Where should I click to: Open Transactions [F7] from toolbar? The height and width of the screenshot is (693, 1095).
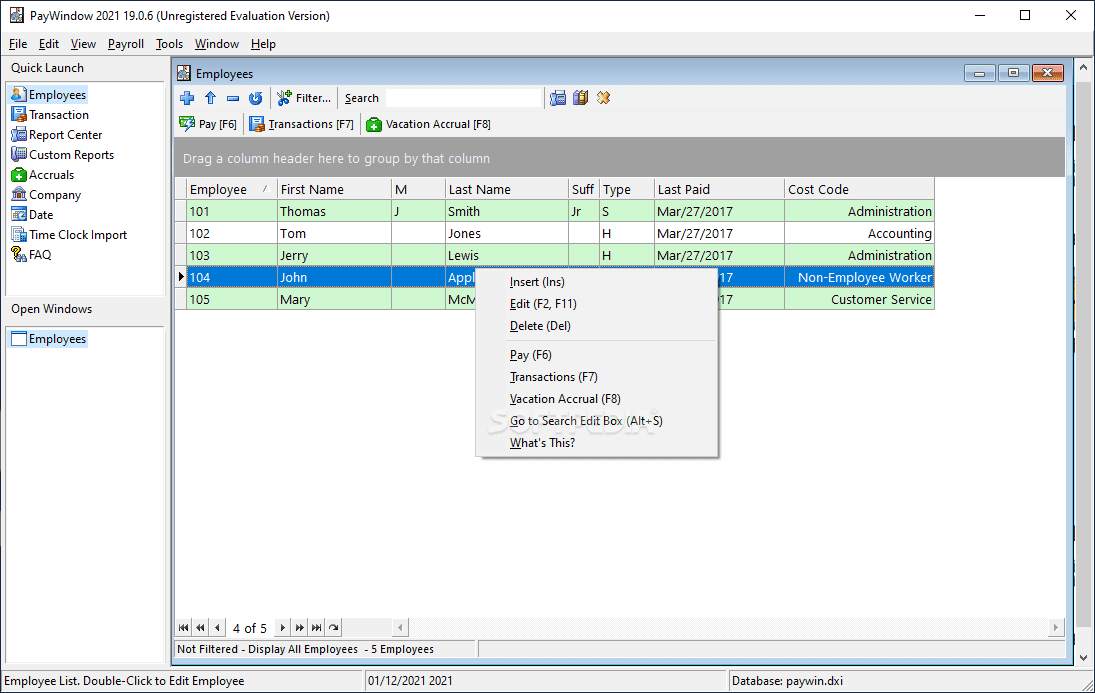click(302, 124)
